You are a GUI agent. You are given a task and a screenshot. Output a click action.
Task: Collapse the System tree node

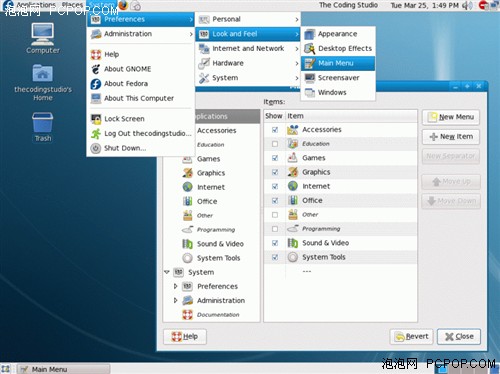(167, 272)
